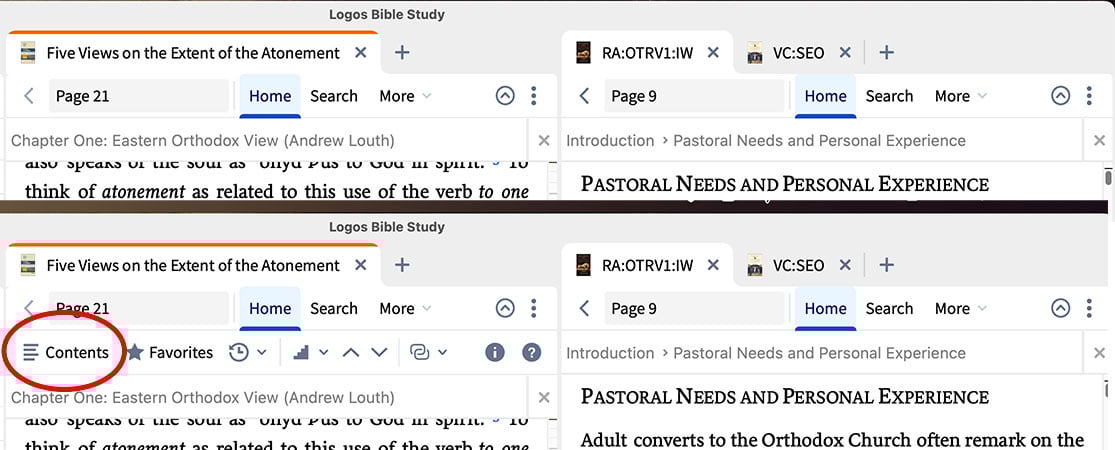Add new tab beside Five Views, lower window

pos(402,265)
